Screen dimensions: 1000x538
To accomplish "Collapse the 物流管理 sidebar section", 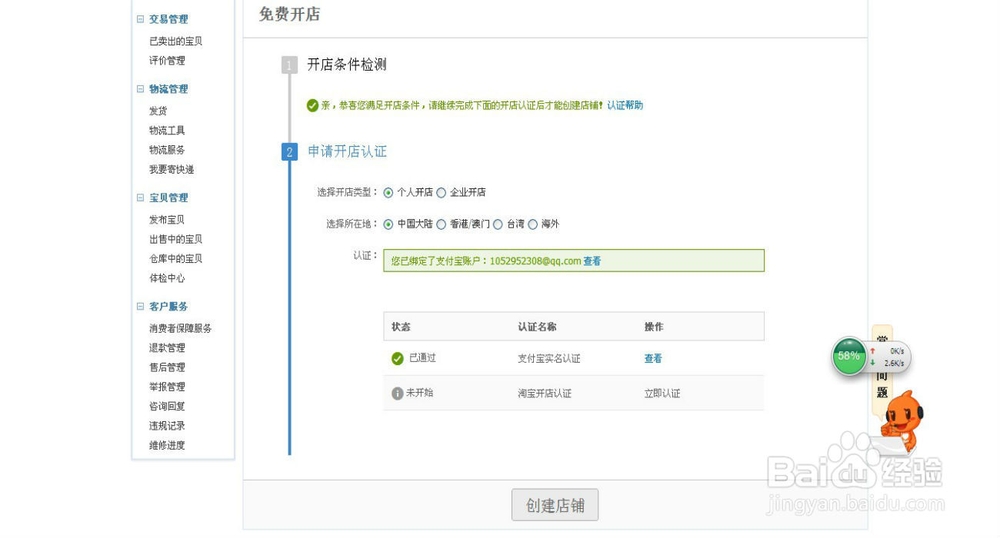I will click(140, 89).
